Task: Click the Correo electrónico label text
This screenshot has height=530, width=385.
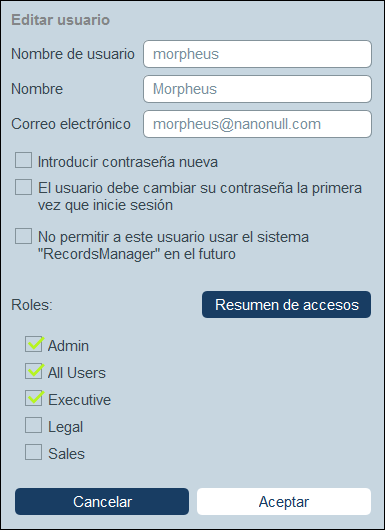Action: (71, 124)
